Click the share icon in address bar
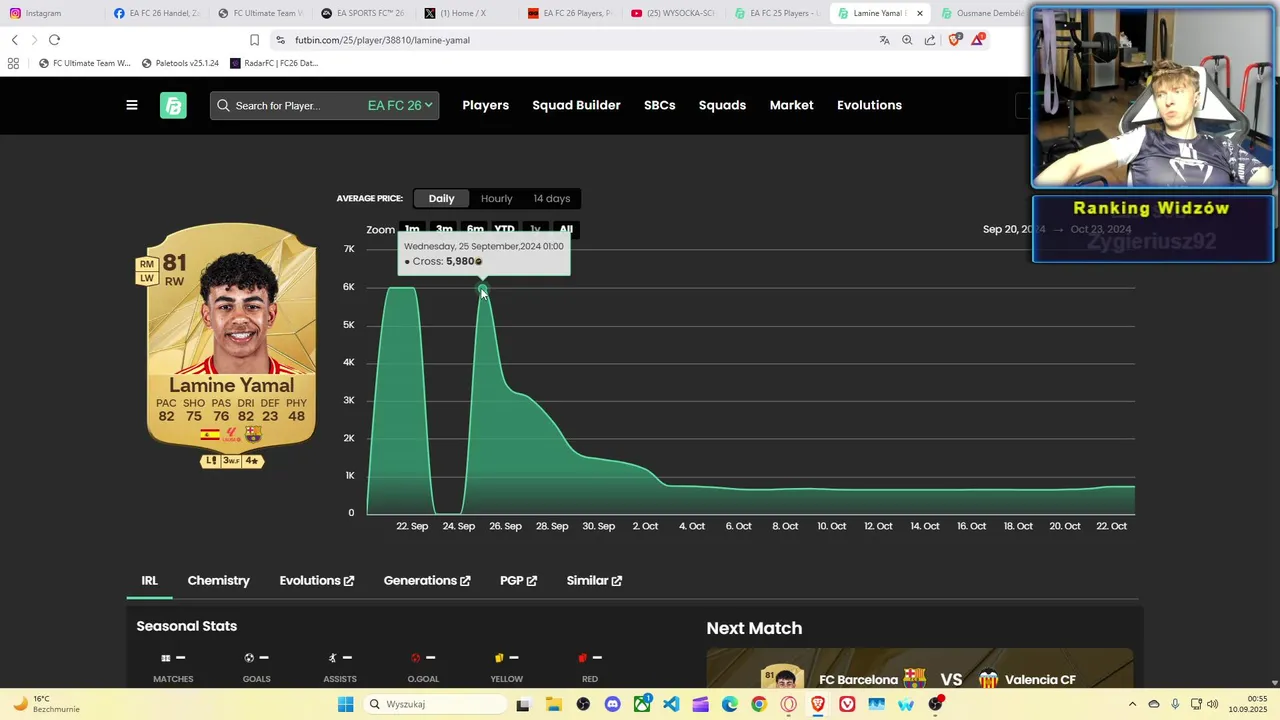 pyautogui.click(x=930, y=40)
